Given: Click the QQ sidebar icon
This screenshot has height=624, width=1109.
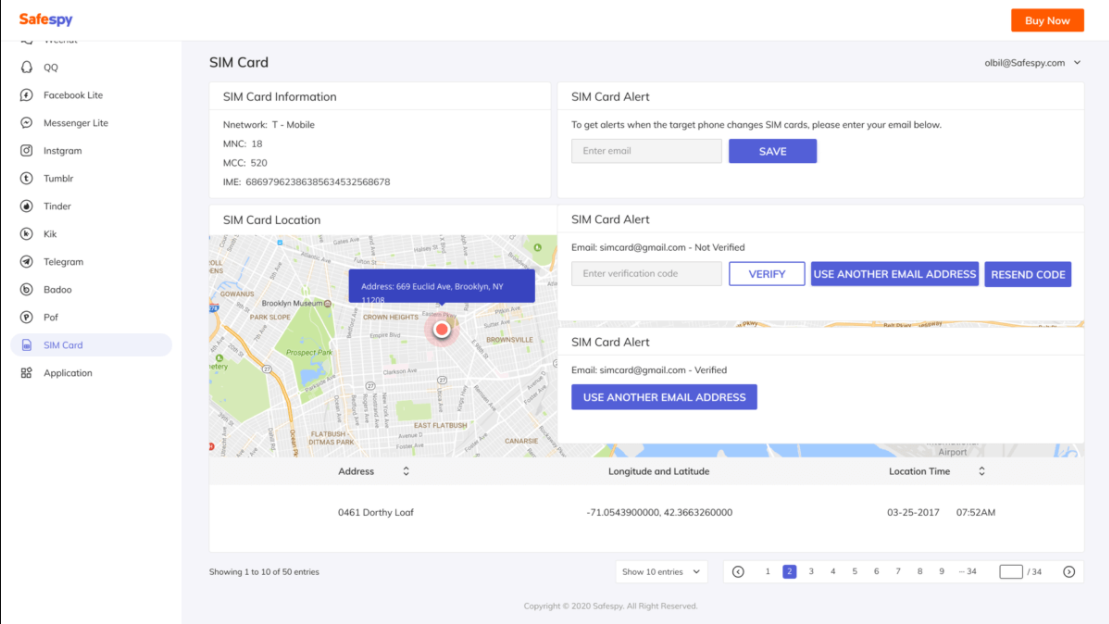Looking at the screenshot, I should click(x=26, y=67).
